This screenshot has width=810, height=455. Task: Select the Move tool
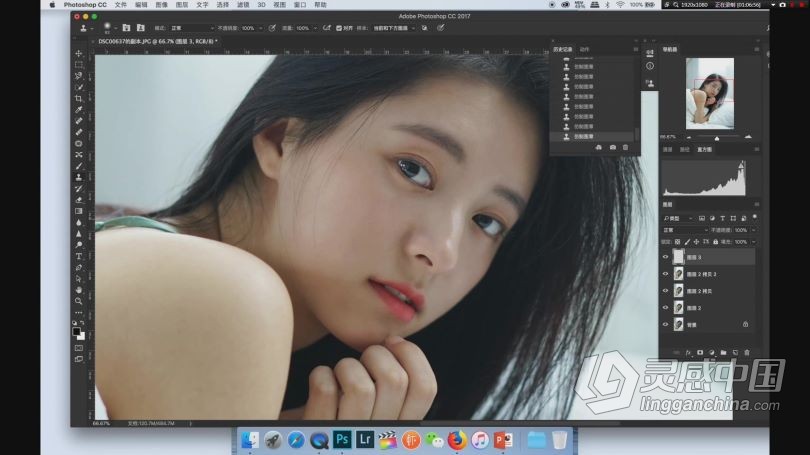79,53
